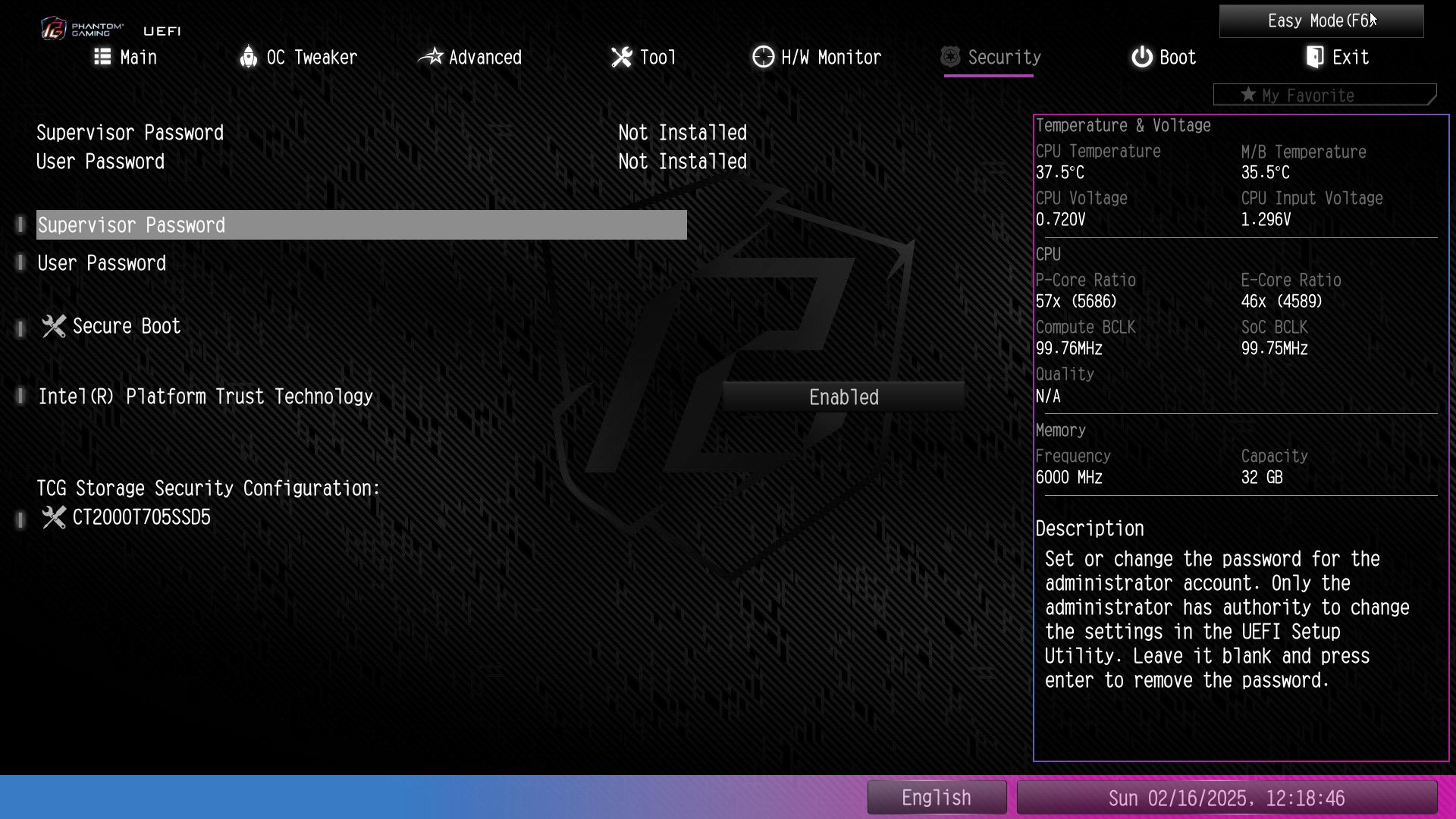Click the Security shield icon
This screenshot has height=819, width=1456.
coord(950,57)
